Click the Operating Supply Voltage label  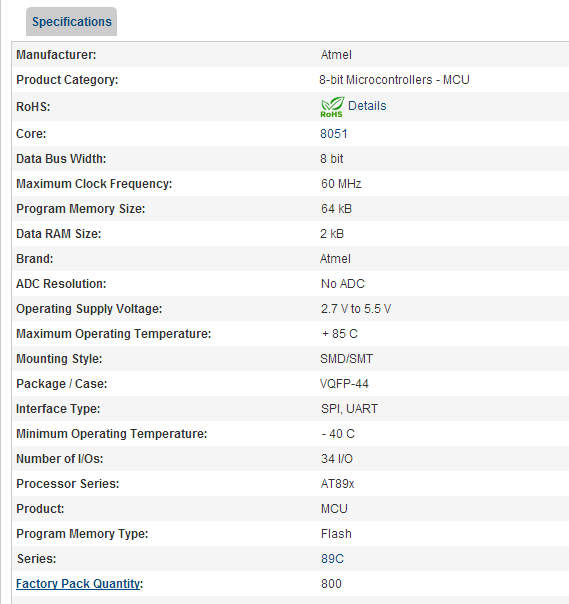coord(89,309)
